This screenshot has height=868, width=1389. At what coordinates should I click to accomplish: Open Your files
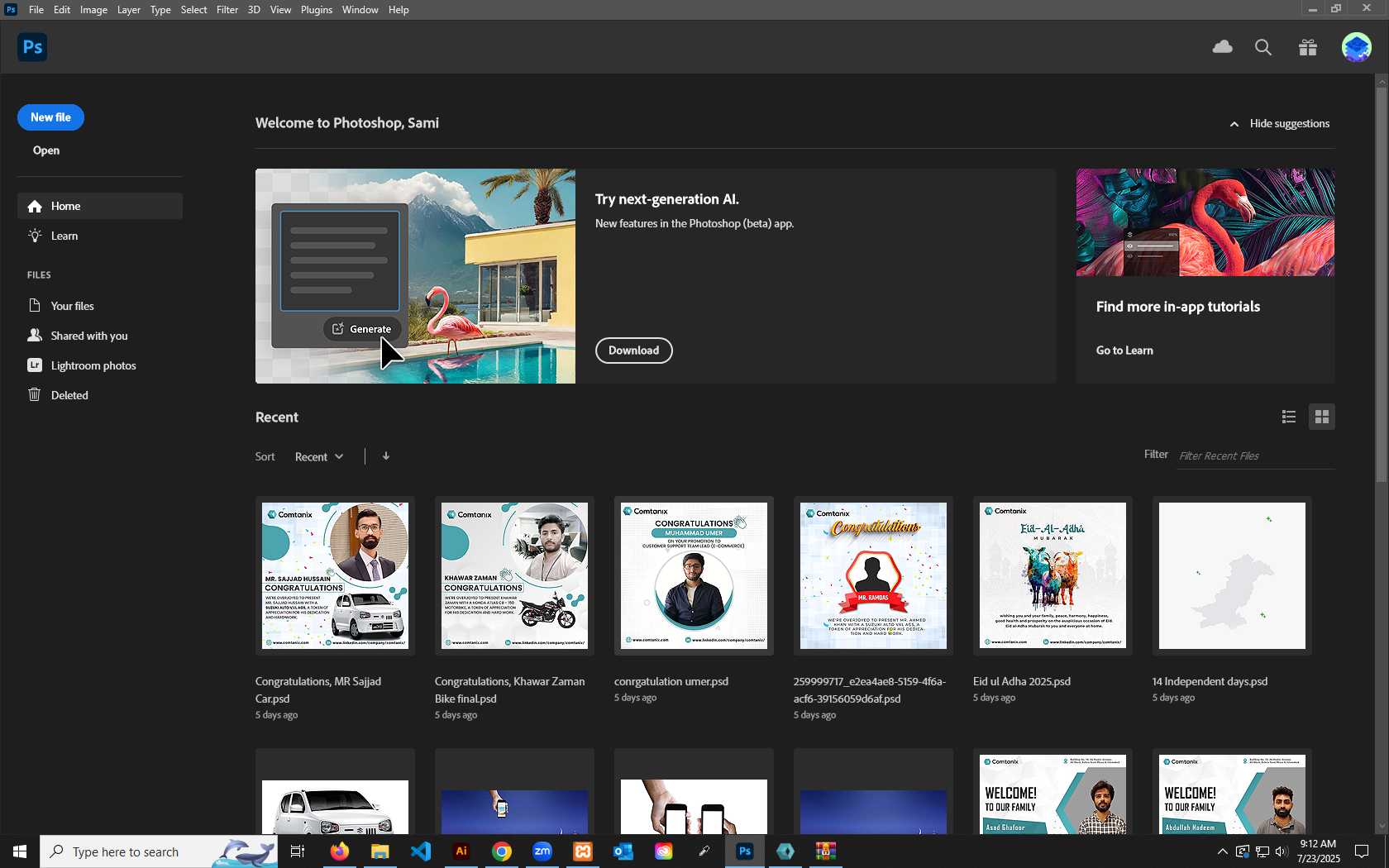tap(100, 306)
